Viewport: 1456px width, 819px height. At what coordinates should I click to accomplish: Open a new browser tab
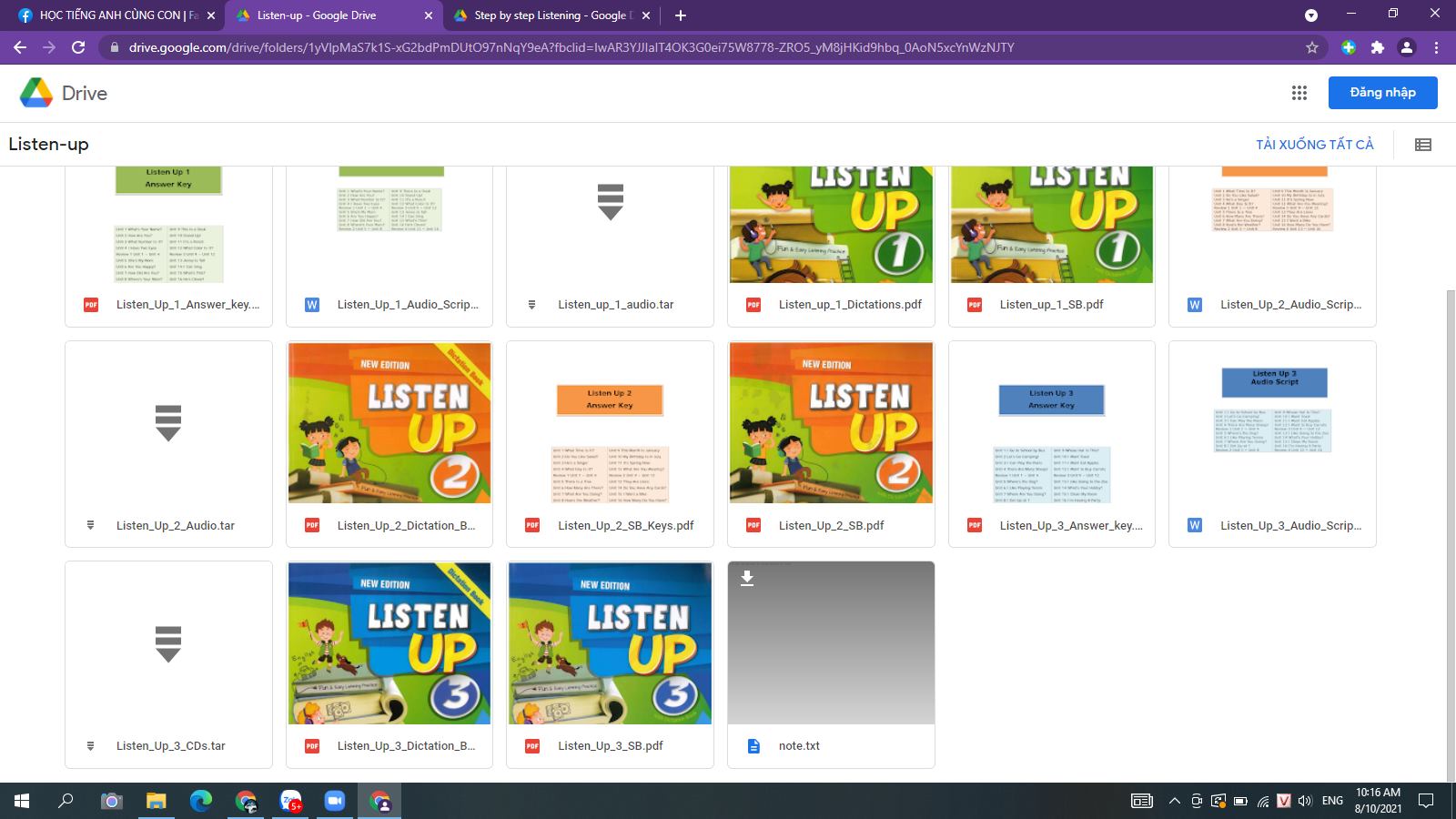pos(681,15)
